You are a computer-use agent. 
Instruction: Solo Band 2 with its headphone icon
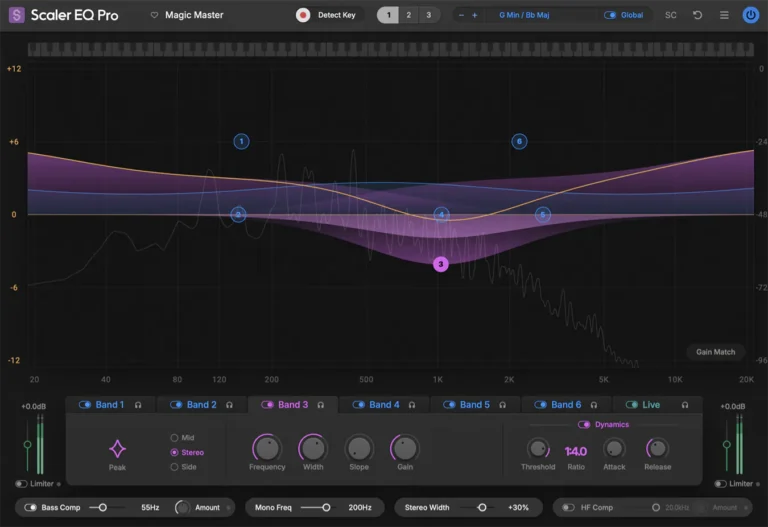pos(229,405)
